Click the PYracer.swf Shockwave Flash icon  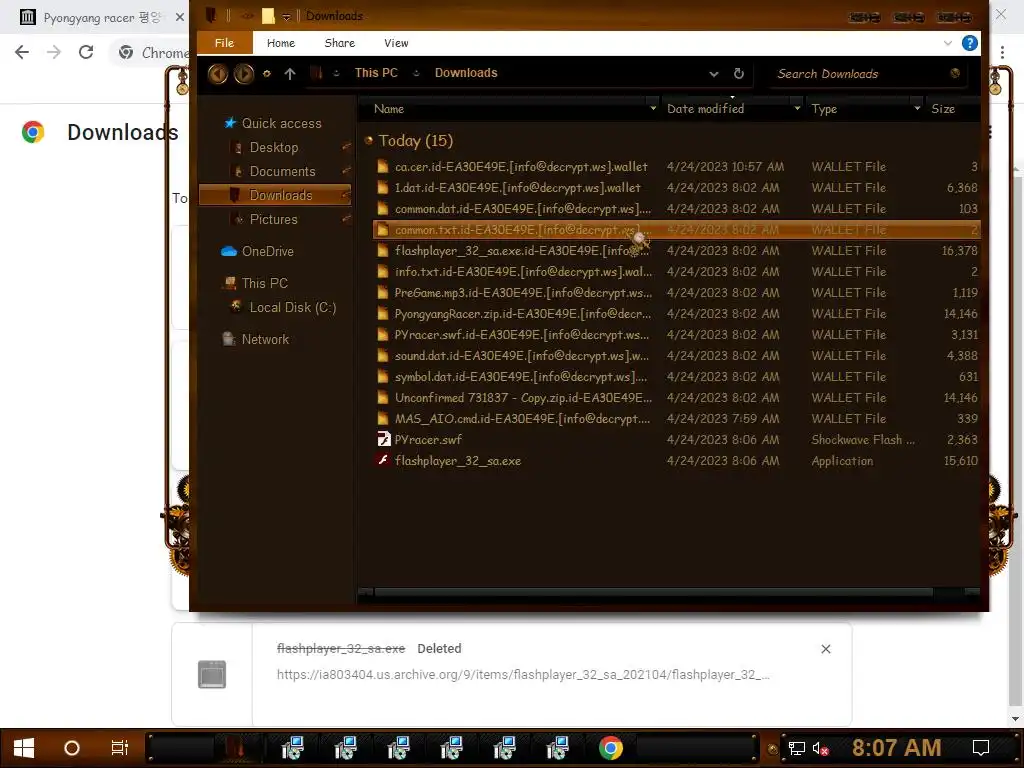click(x=383, y=439)
